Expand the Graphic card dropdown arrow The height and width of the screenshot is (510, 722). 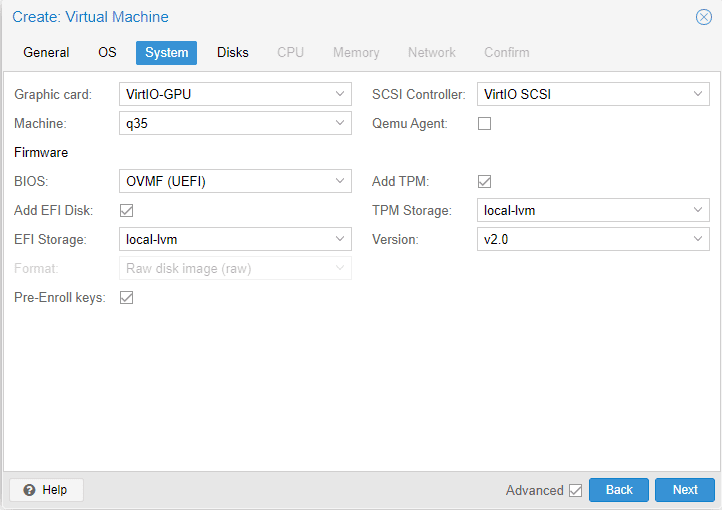click(340, 94)
